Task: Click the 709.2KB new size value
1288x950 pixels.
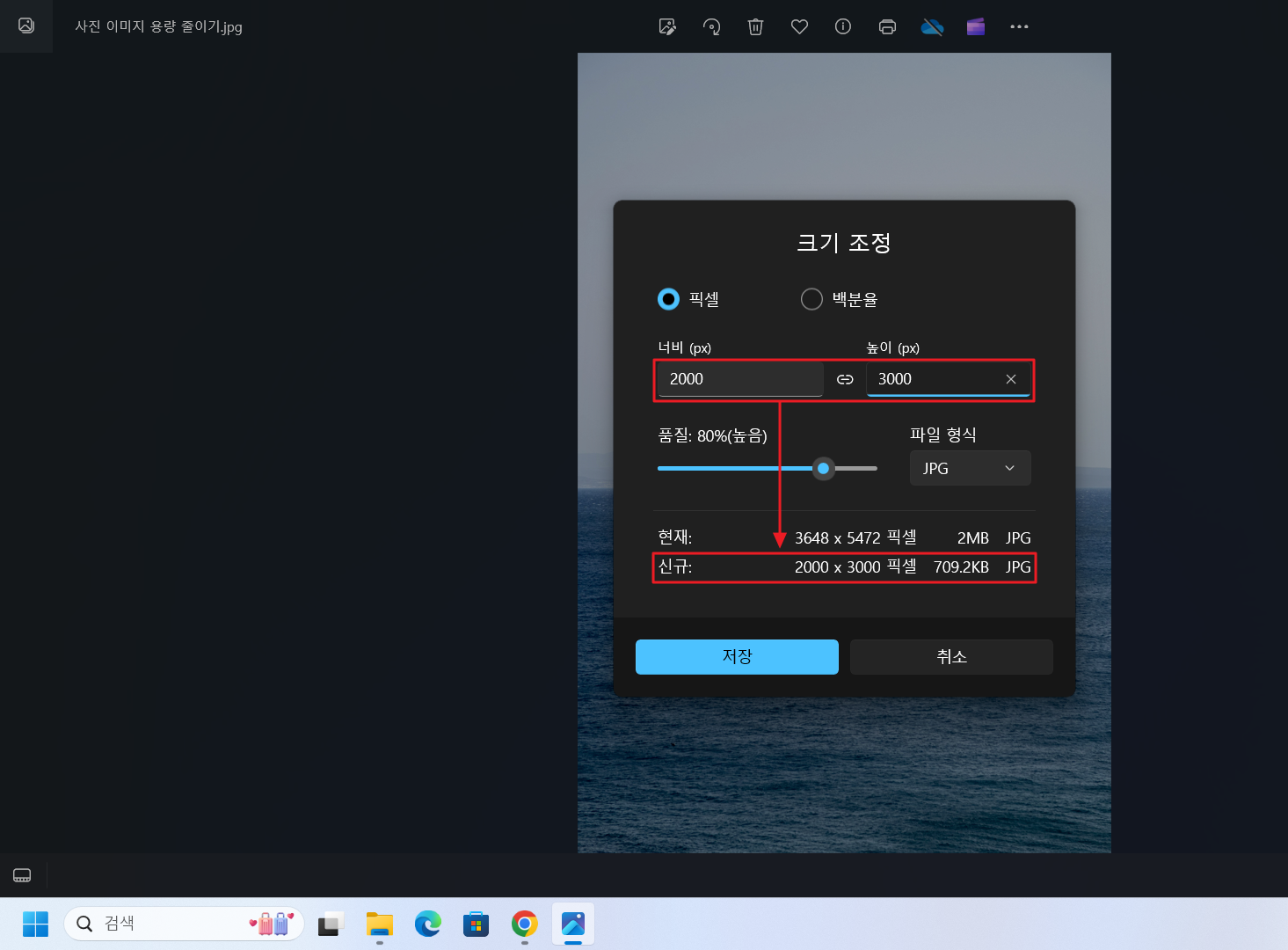Action: click(961, 567)
